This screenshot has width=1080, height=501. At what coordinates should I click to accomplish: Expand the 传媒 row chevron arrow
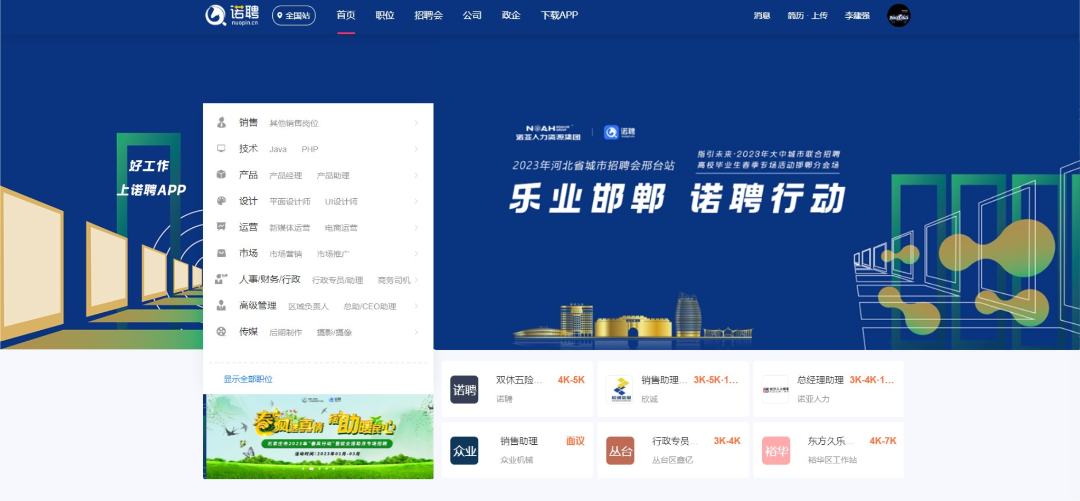tap(416, 332)
